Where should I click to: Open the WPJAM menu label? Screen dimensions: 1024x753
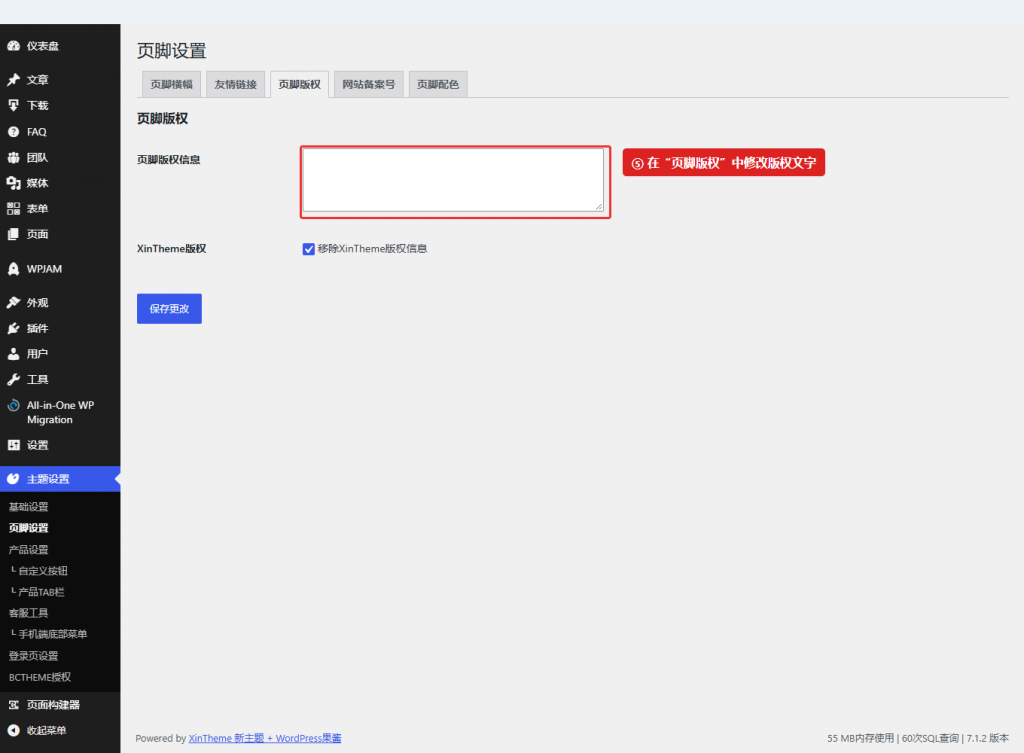pyautogui.click(x=44, y=269)
